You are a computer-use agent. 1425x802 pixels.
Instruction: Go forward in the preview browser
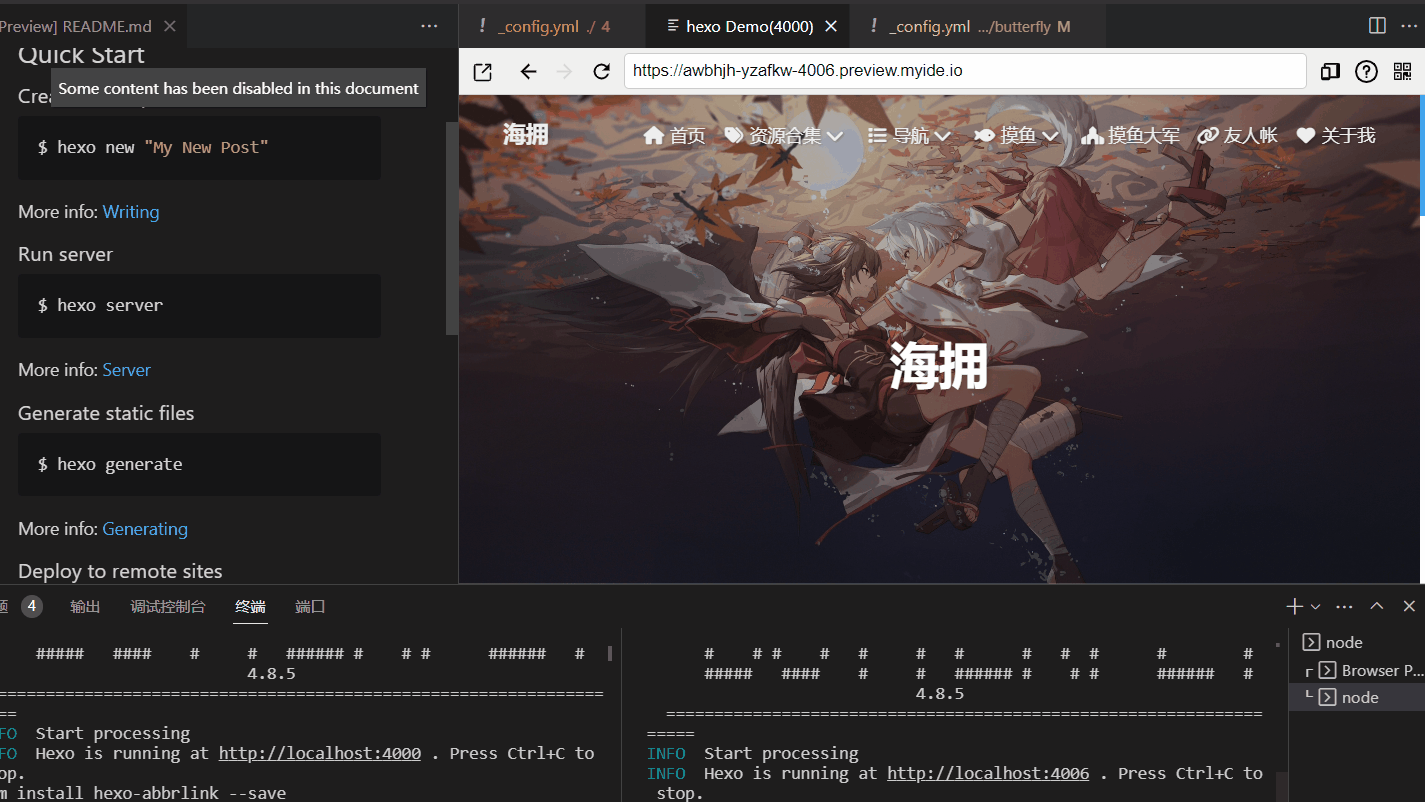click(x=564, y=72)
